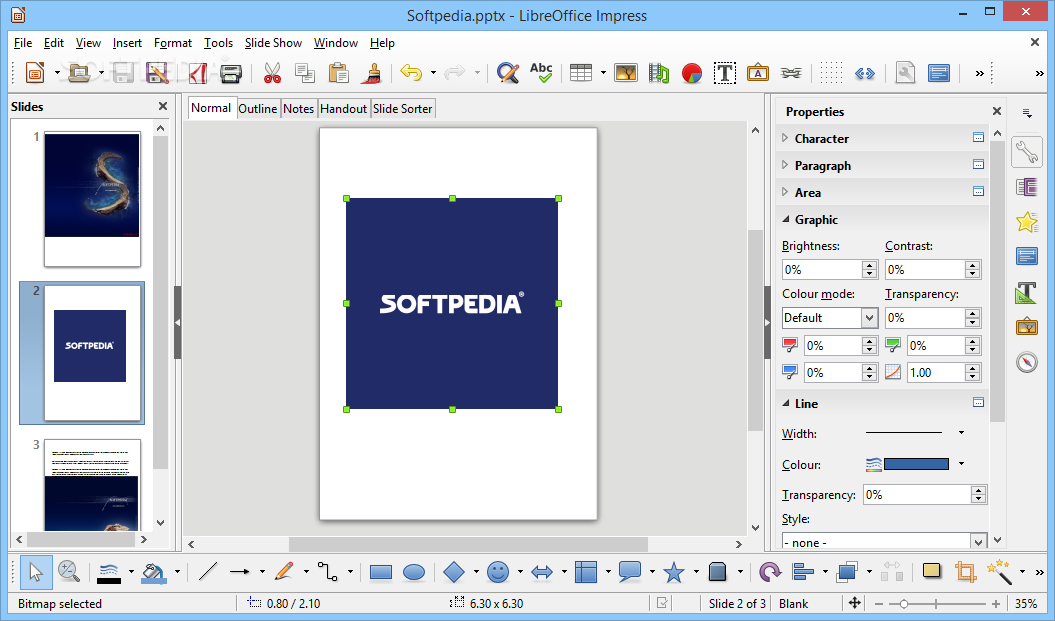This screenshot has height=621, width=1055.
Task: Insert audio or video from the toolbar
Action: (659, 73)
